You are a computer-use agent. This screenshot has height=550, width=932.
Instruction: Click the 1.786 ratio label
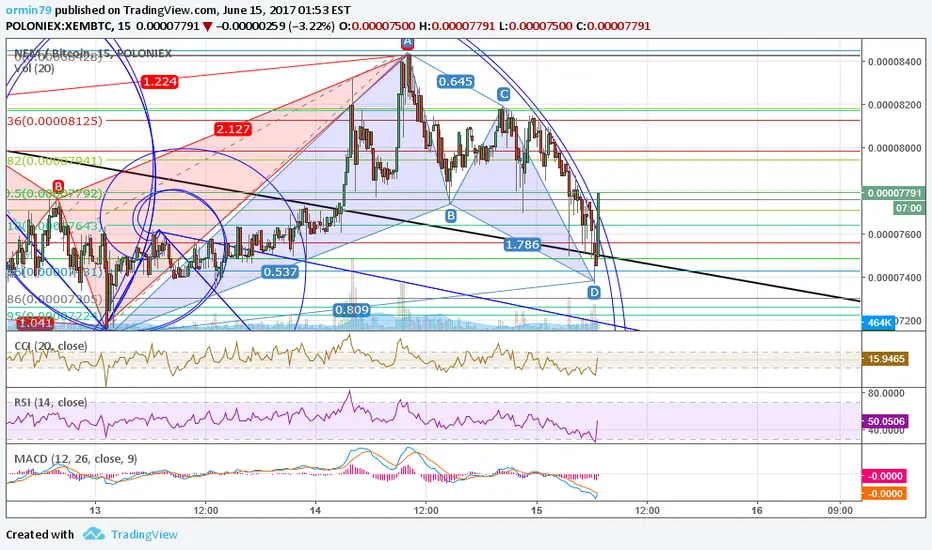pyautogui.click(x=522, y=244)
